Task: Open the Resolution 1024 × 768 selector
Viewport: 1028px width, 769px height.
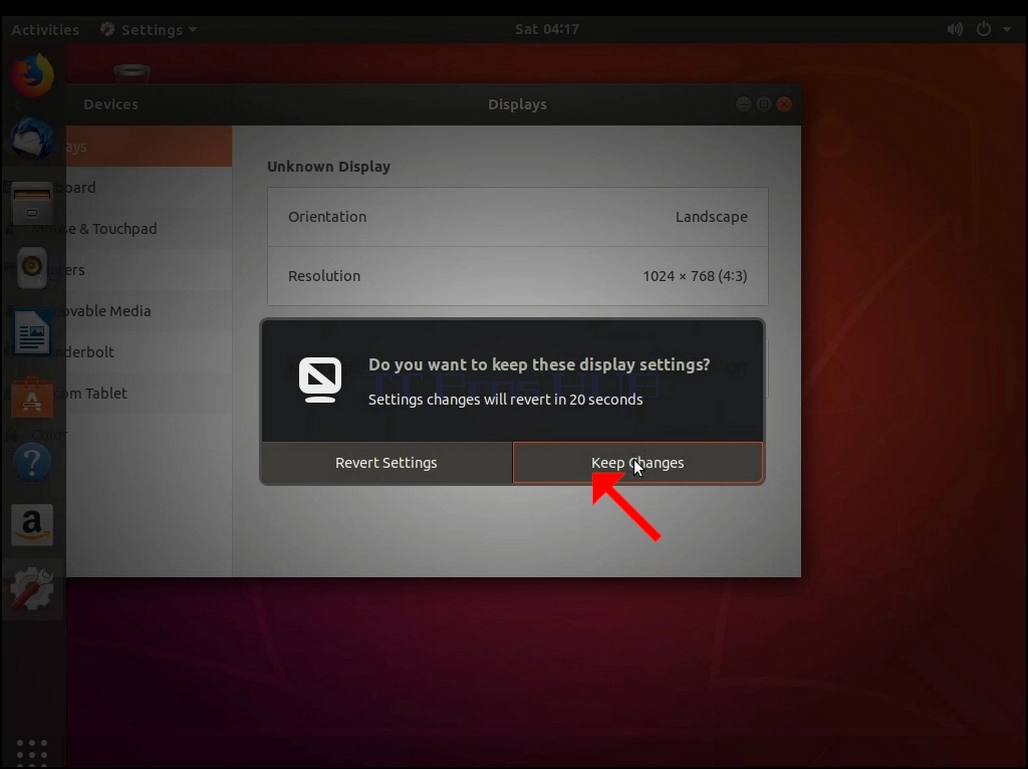Action: (517, 276)
